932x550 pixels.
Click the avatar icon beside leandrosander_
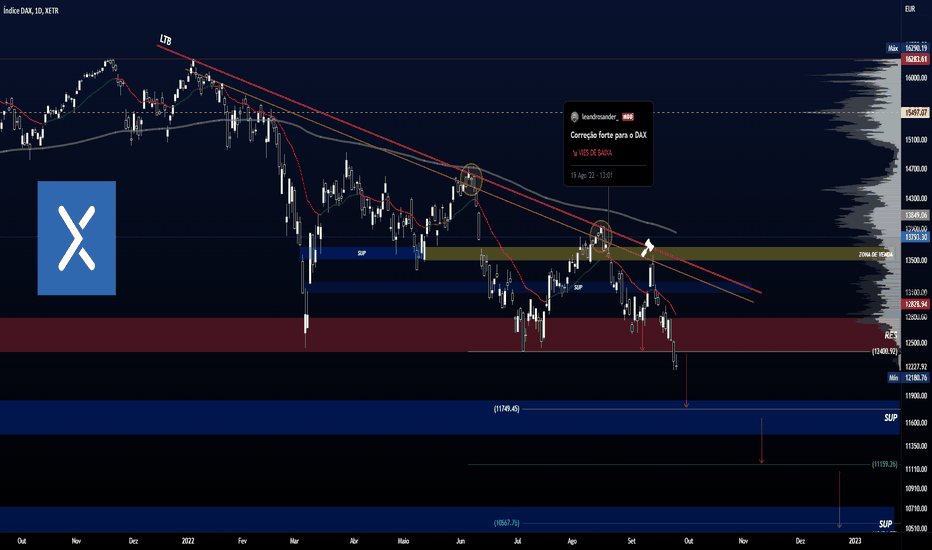point(574,117)
